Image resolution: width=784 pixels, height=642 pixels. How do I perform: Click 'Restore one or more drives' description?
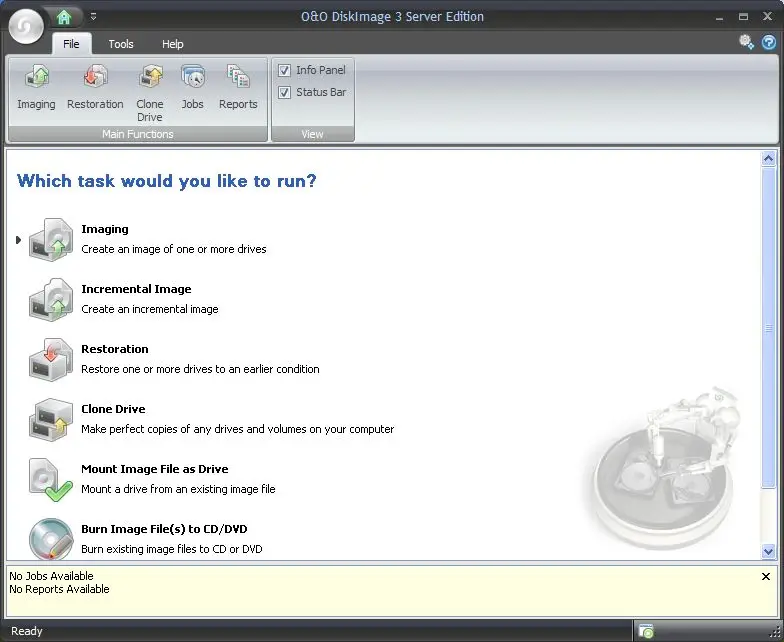coord(200,369)
